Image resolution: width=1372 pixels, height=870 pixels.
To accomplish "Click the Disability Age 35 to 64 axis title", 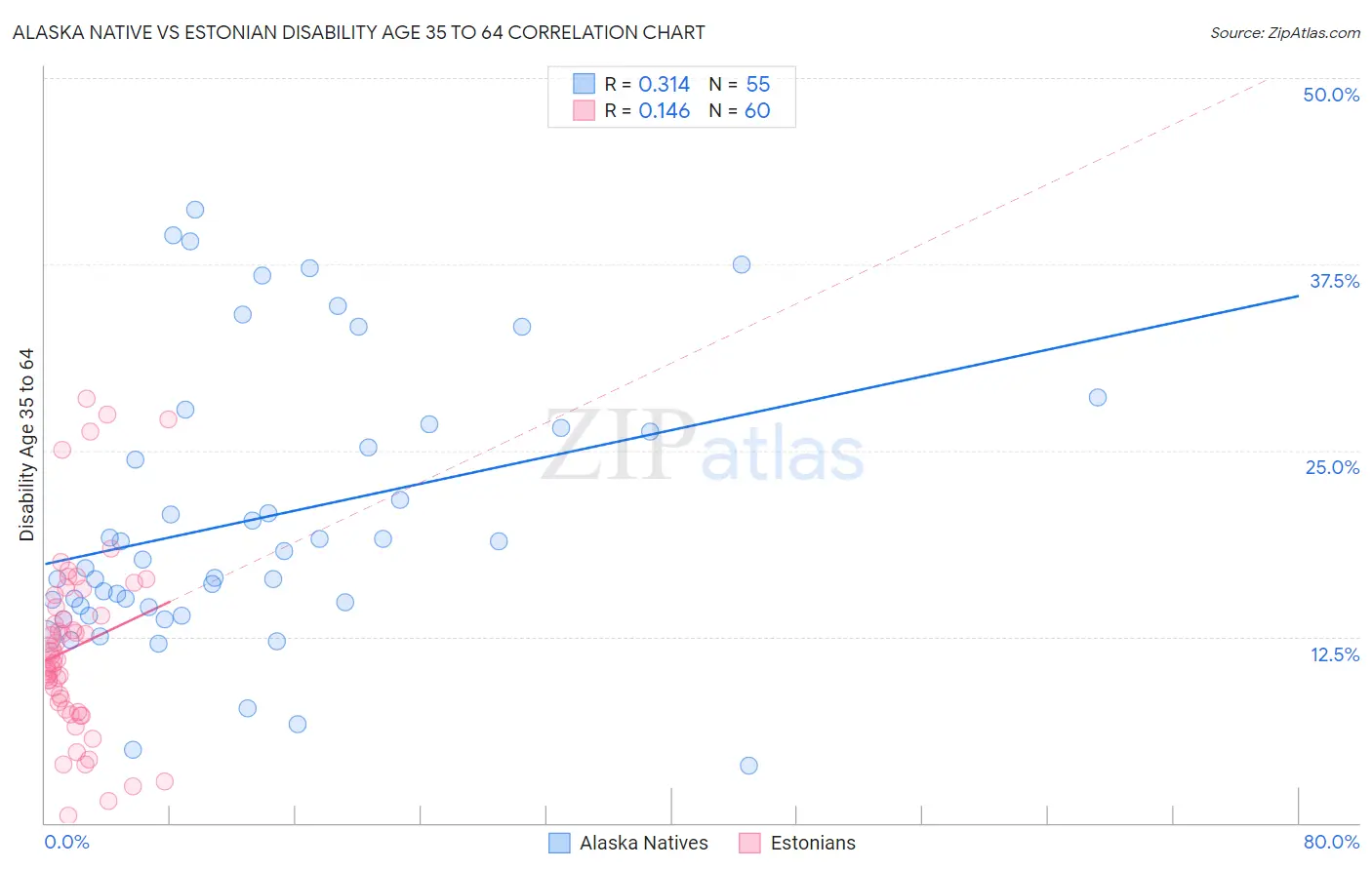I will (x=26, y=445).
